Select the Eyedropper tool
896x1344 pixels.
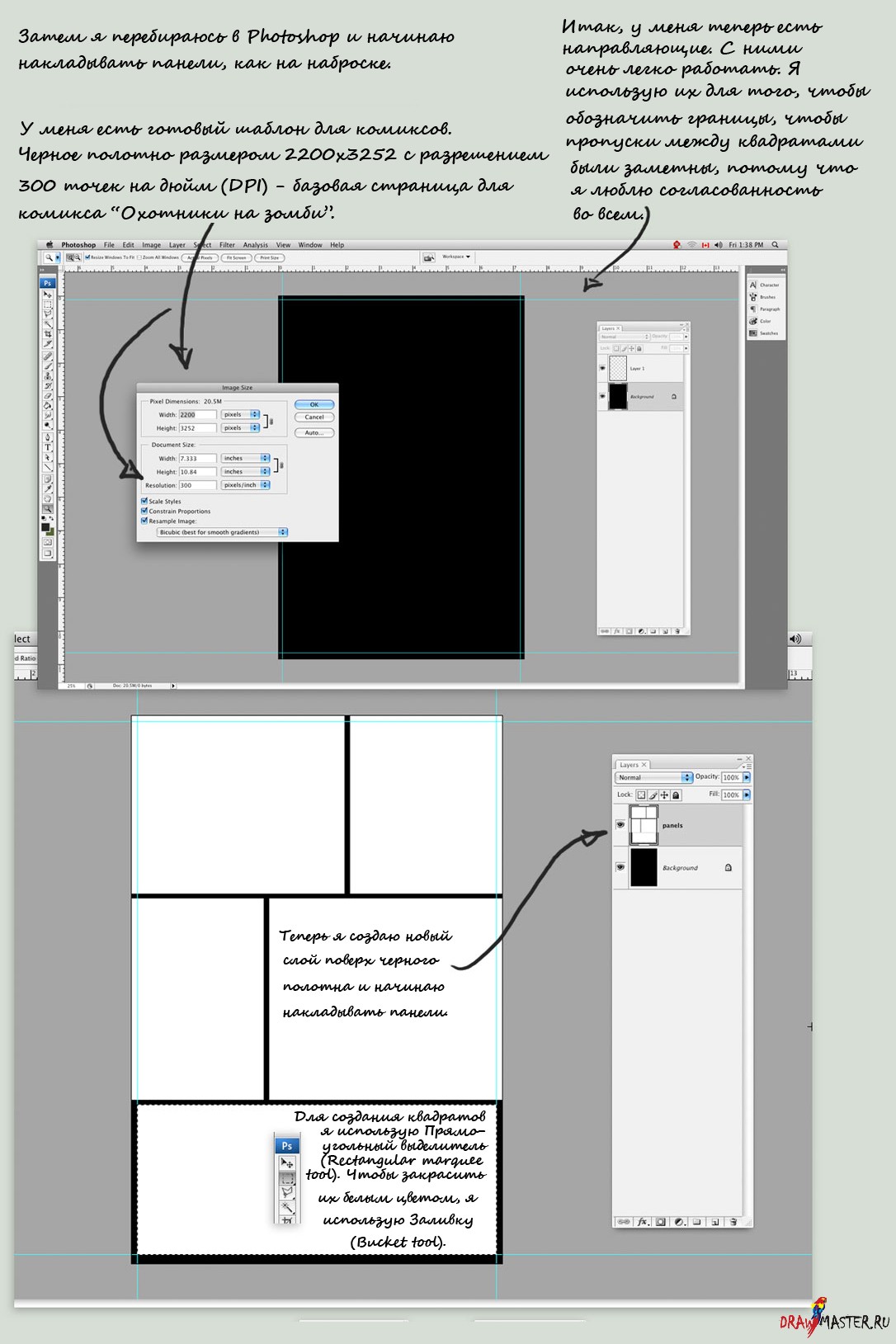[x=48, y=488]
